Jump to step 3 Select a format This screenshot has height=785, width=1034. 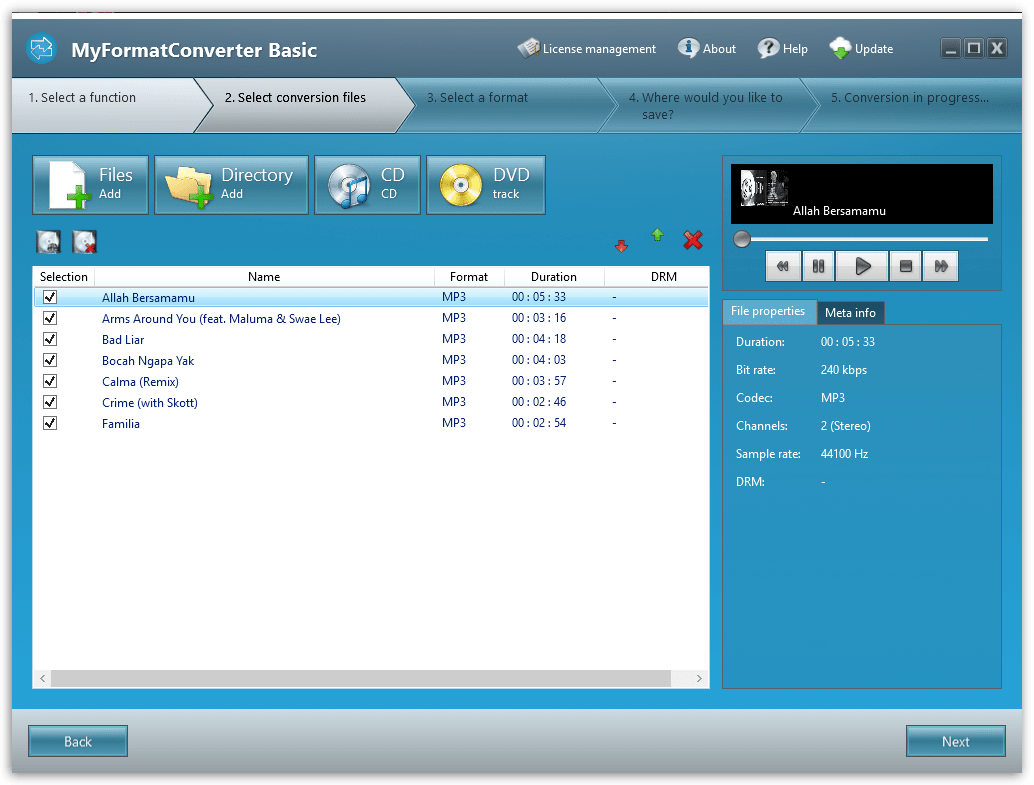pos(505,106)
